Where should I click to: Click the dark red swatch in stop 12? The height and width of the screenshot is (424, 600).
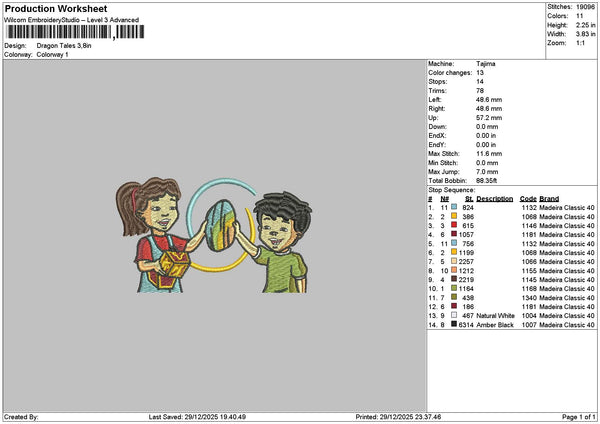454,306
